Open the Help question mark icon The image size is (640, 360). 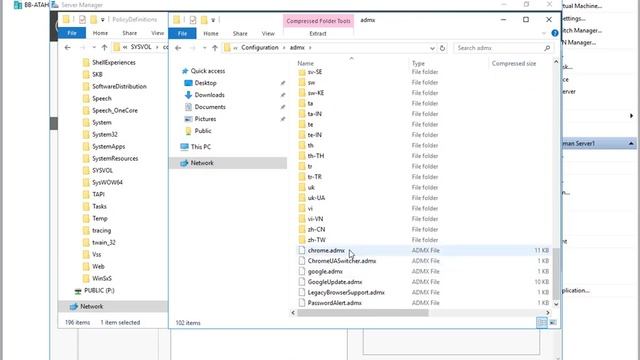coord(555,33)
